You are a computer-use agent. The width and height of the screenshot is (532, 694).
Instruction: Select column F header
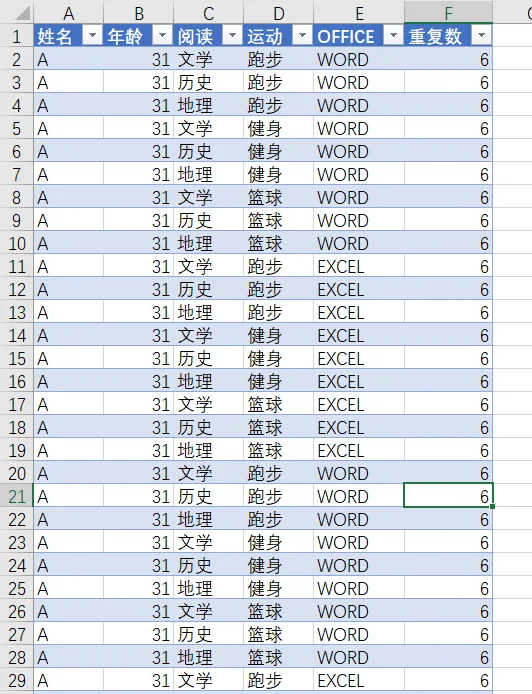(x=448, y=13)
